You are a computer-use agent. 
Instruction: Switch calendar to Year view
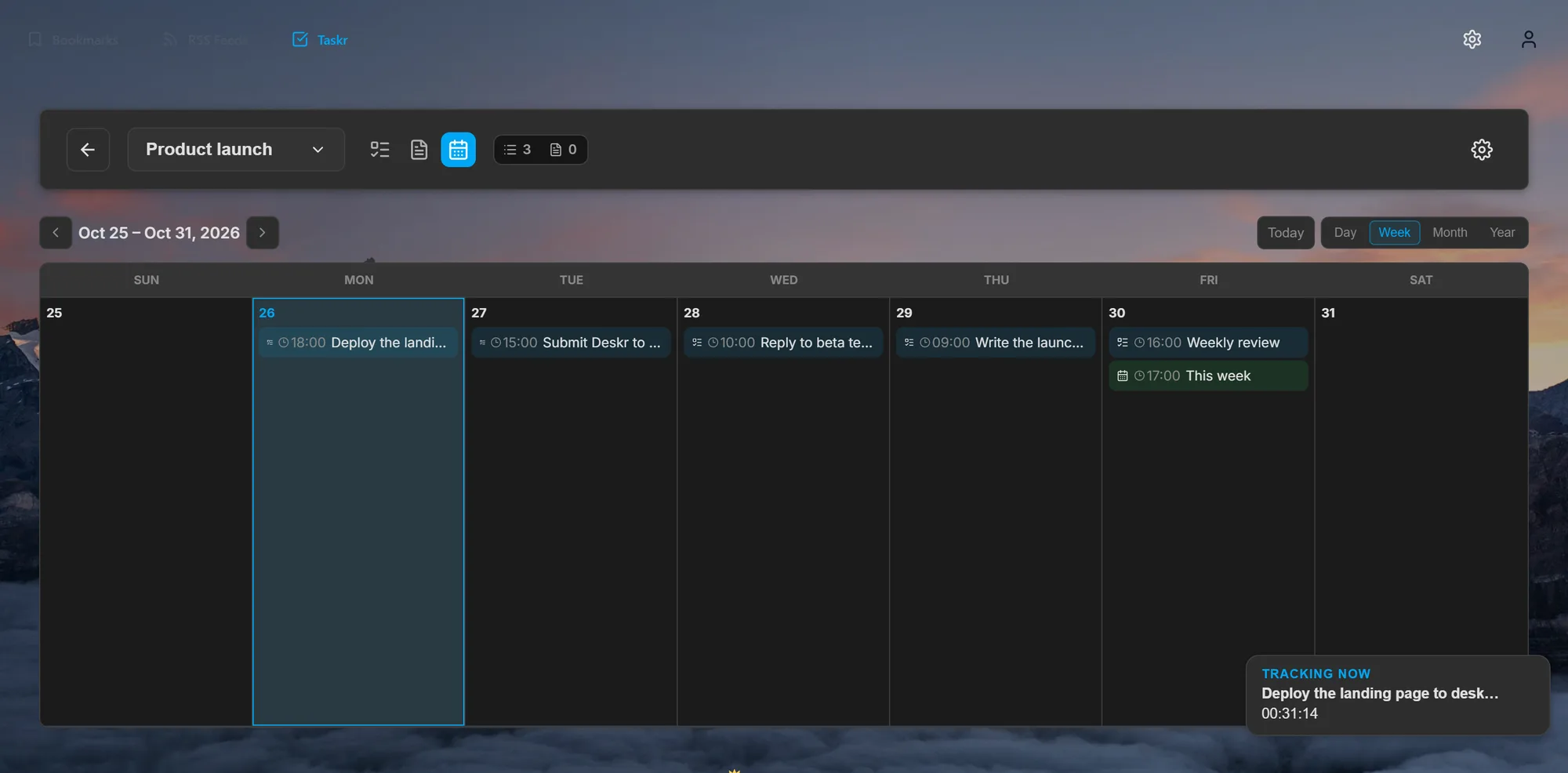[1502, 233]
